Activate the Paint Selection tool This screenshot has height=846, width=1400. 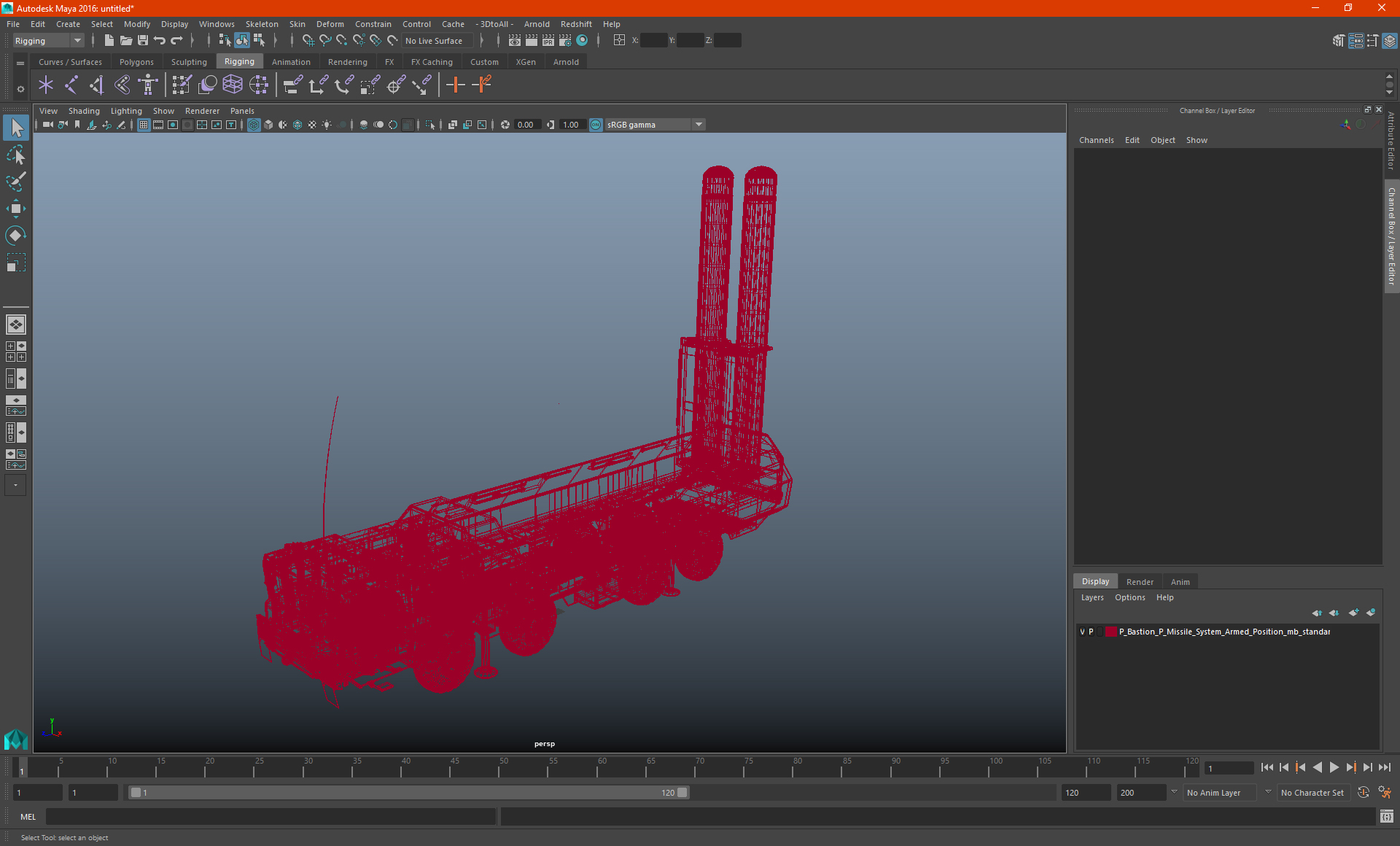[15, 182]
